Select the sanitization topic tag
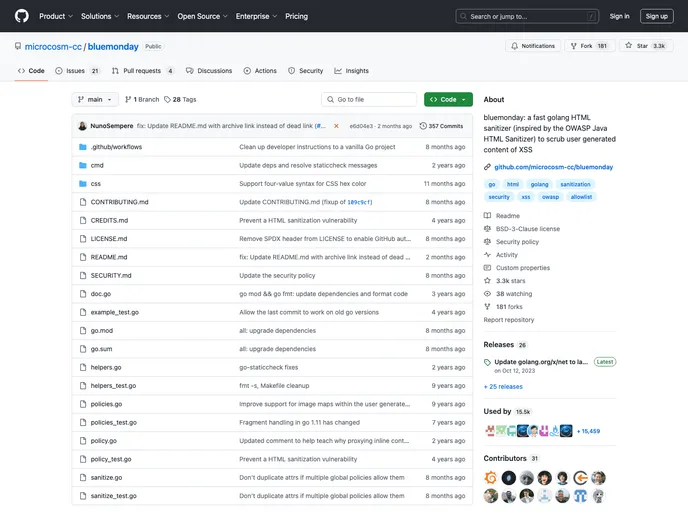 point(575,184)
